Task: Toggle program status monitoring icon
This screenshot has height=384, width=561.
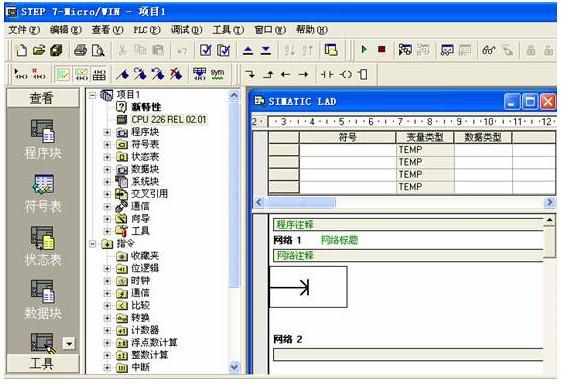Action: 405,50
